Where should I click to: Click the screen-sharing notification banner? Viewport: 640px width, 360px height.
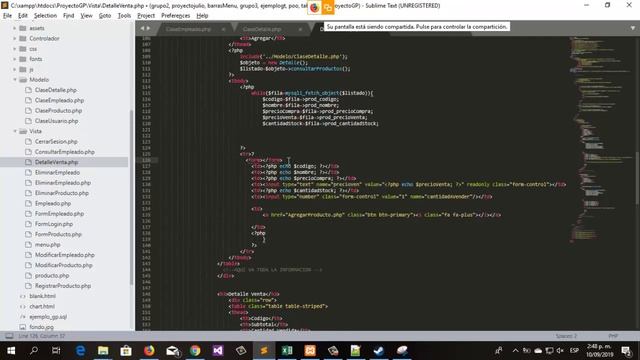(417, 27)
